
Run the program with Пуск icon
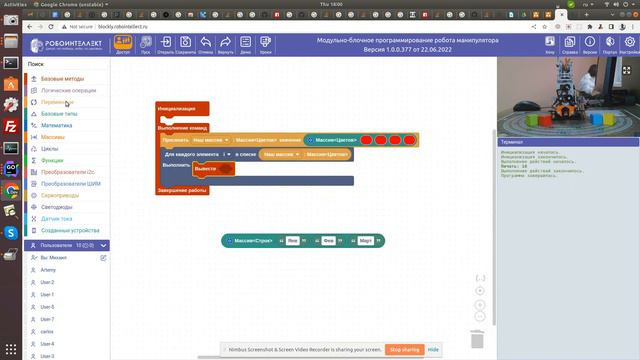point(146,44)
